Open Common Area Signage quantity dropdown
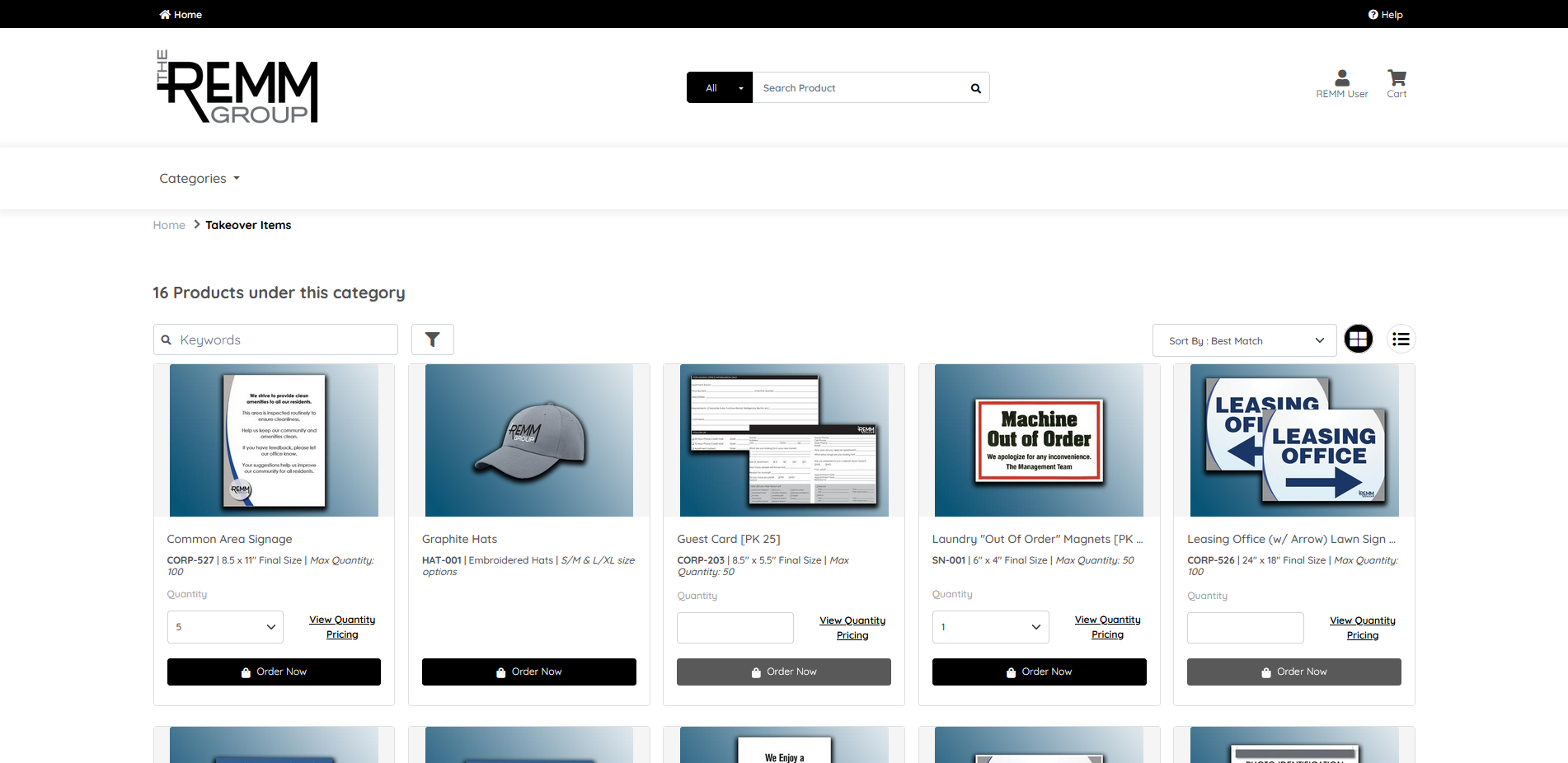Image resolution: width=1568 pixels, height=763 pixels. tap(225, 627)
